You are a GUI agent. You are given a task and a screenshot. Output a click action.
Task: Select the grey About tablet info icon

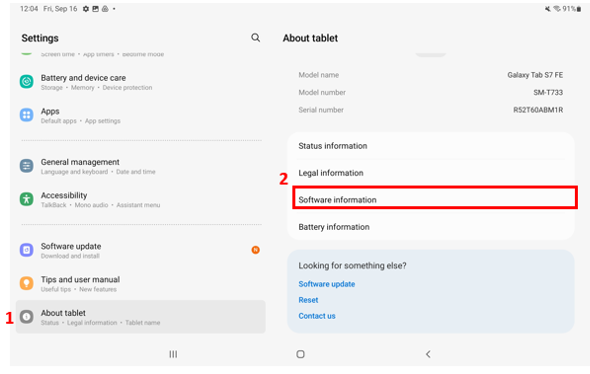pos(26,317)
